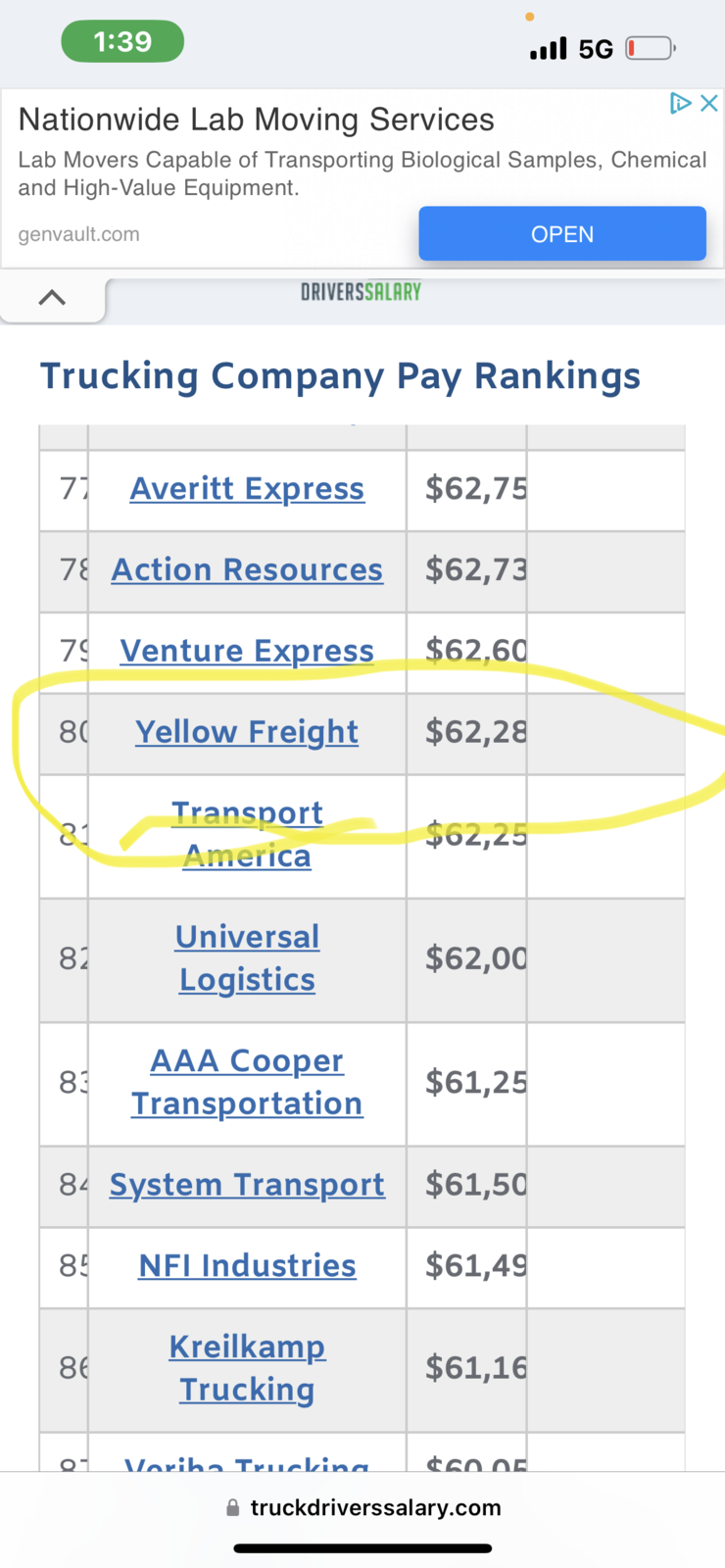This screenshot has height=1568, width=725.
Task: Collapse the ad using the up chevron
Action: pos(52,298)
